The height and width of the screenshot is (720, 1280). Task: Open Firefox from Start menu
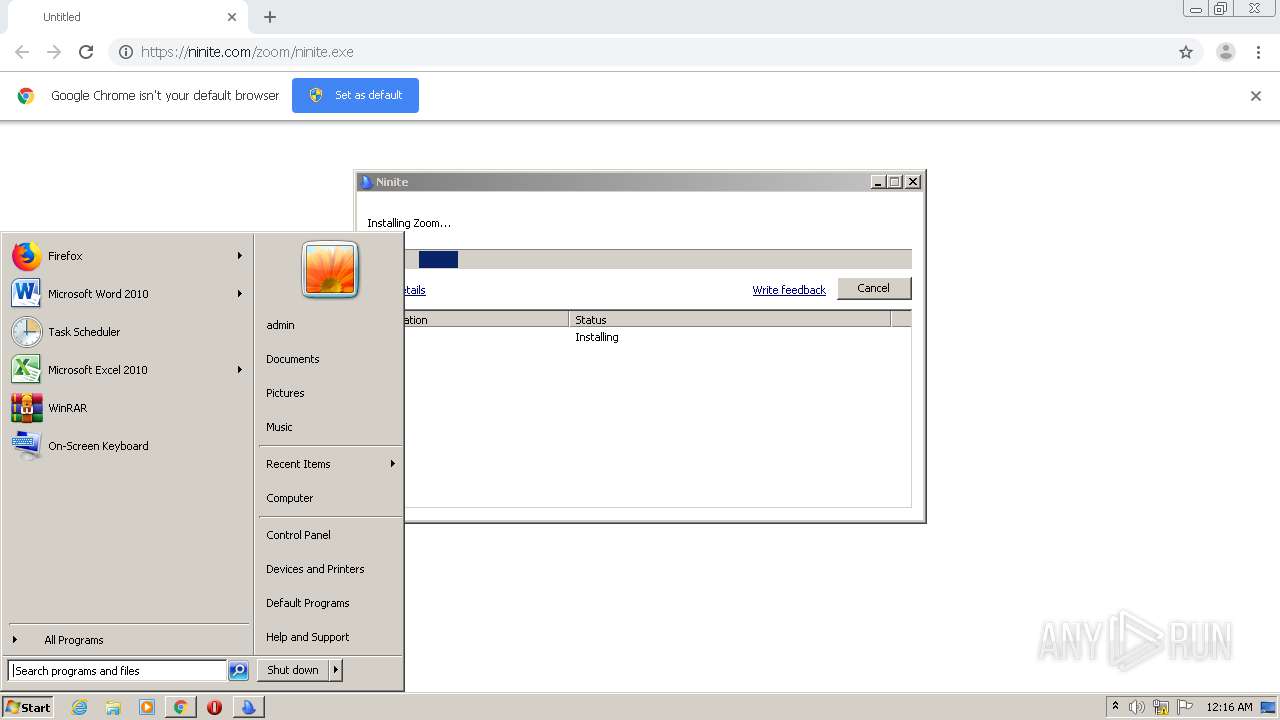(x=127, y=256)
